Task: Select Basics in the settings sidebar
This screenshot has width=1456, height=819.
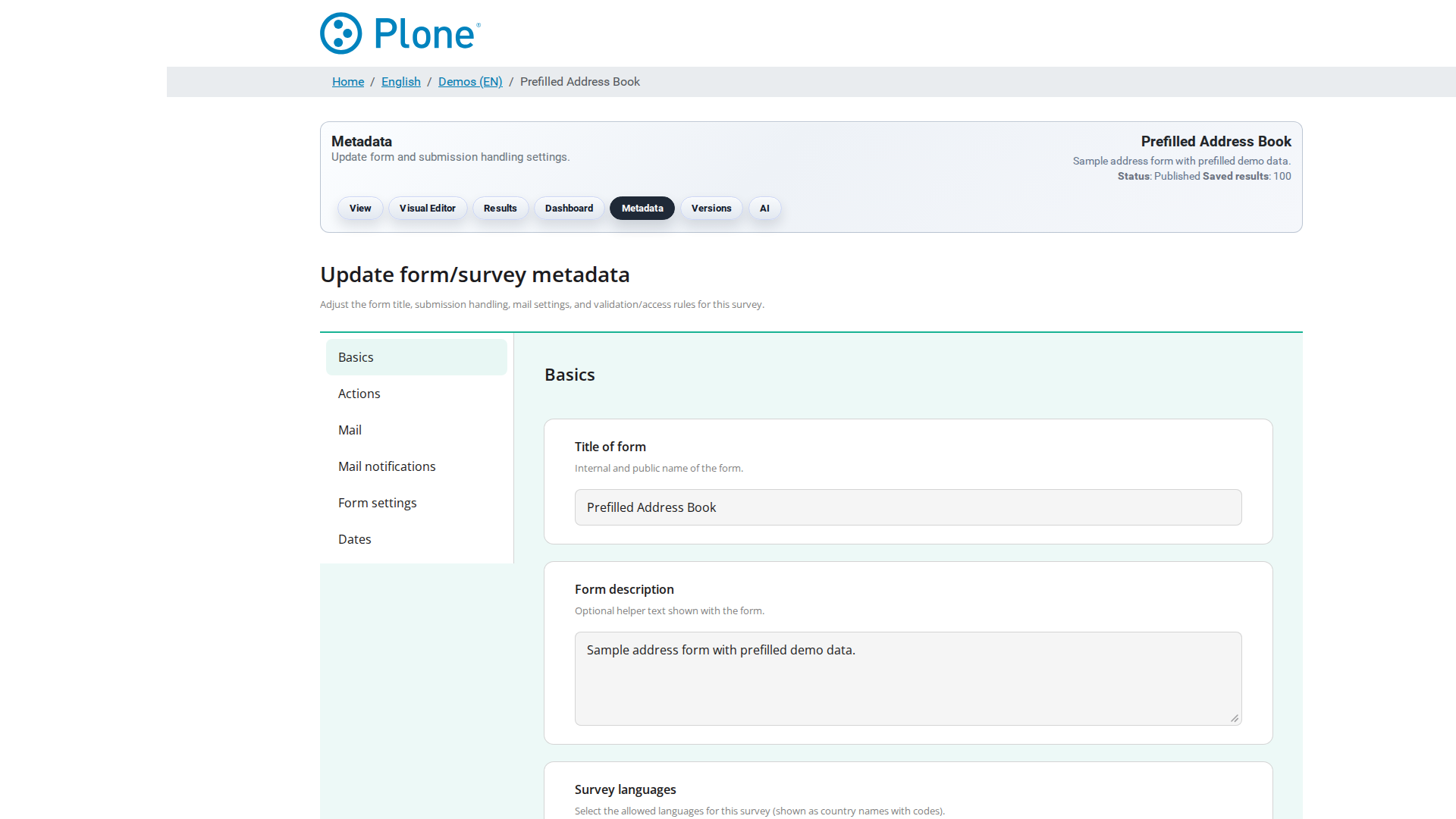Action: pos(416,357)
